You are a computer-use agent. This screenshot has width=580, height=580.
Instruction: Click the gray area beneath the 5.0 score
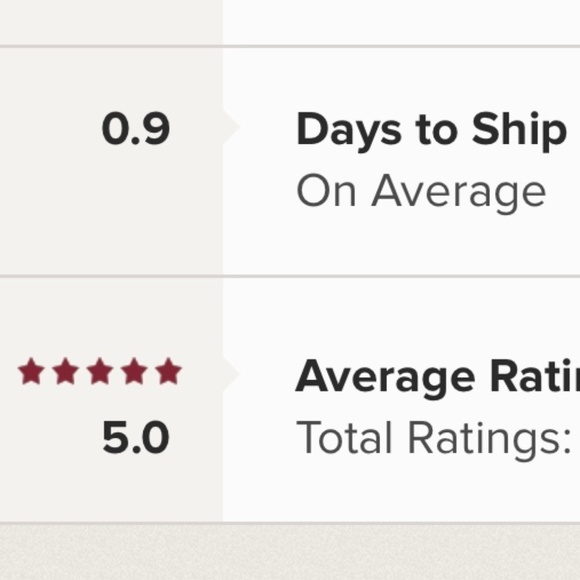pyautogui.click(x=111, y=488)
